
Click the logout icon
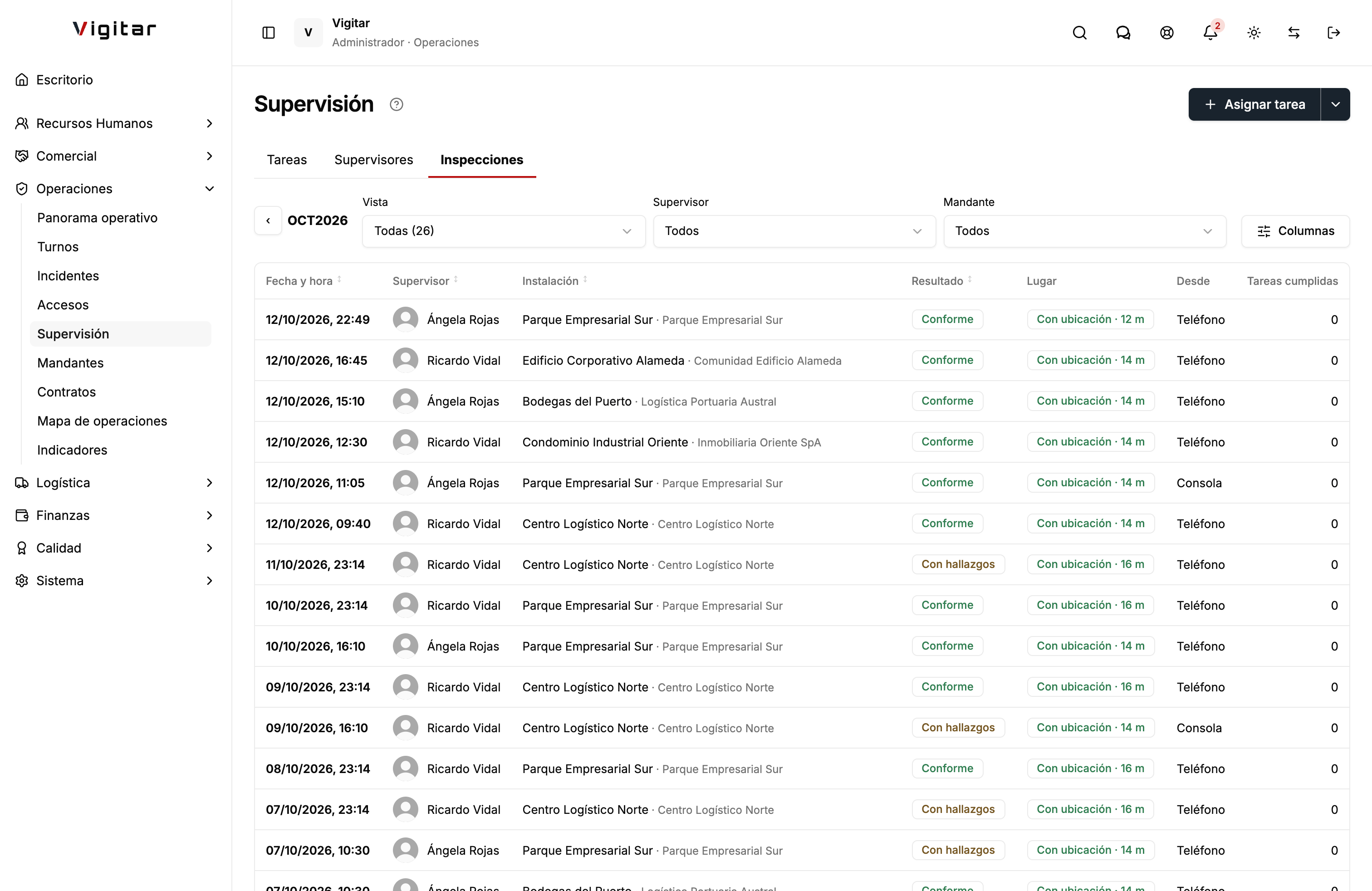coord(1333,32)
